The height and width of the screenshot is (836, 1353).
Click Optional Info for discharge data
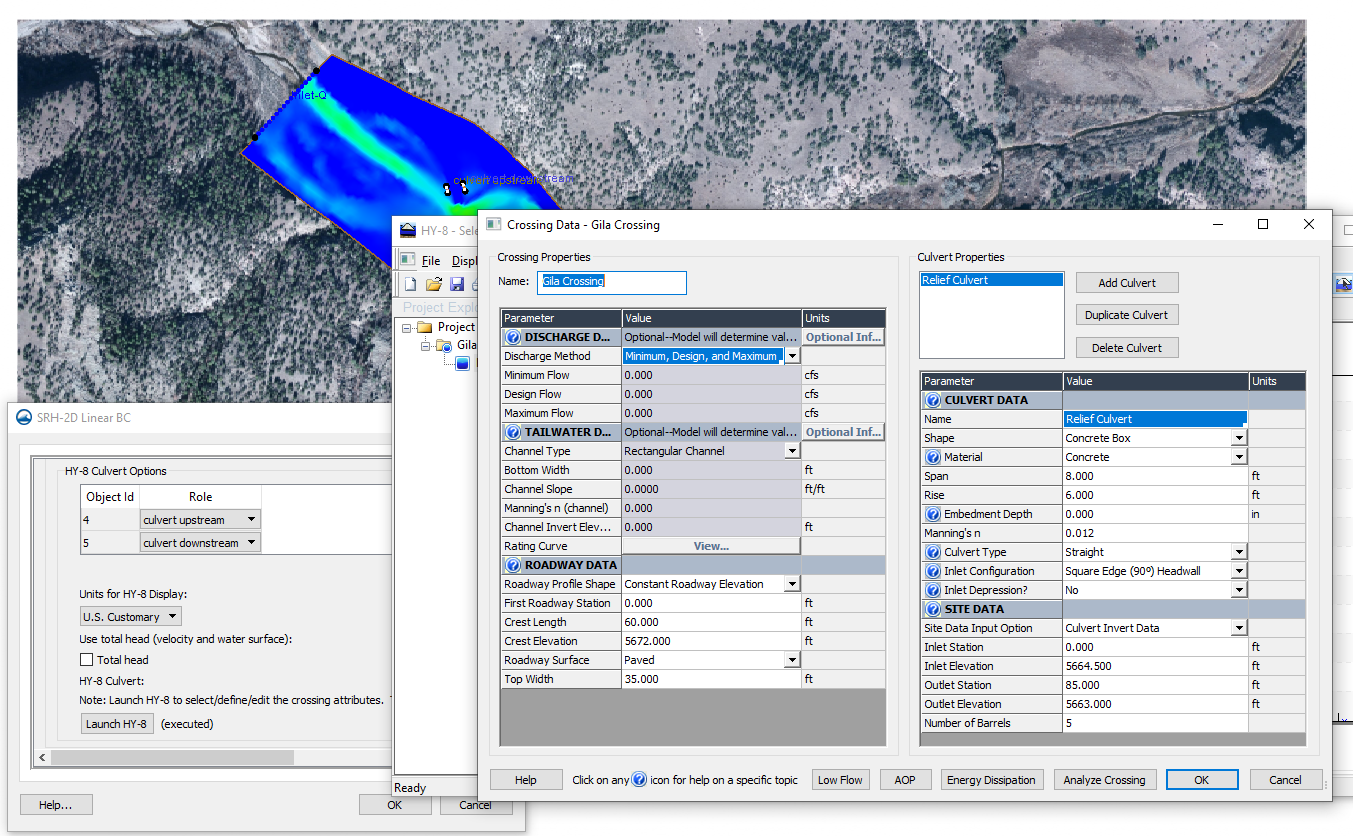click(x=843, y=337)
